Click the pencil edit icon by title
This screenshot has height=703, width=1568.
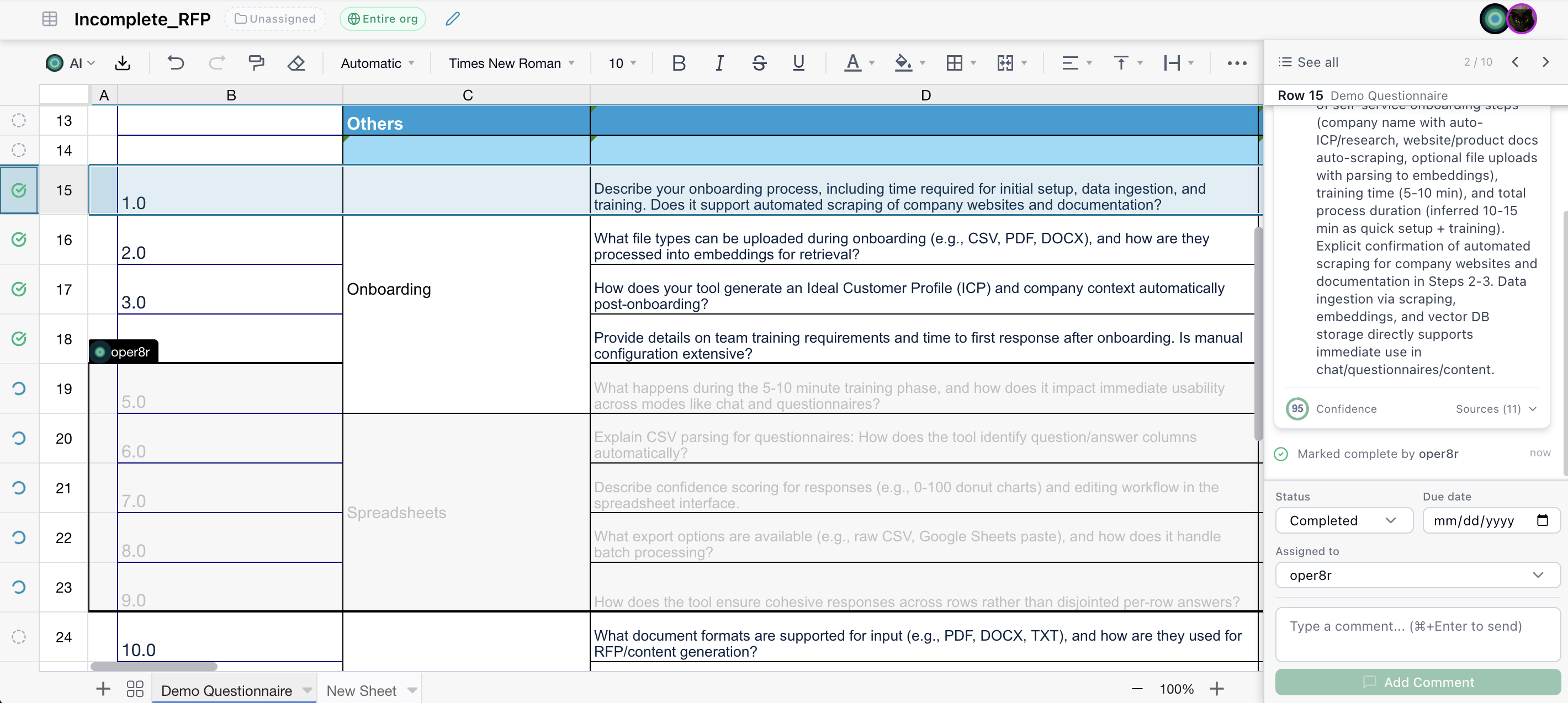452,19
